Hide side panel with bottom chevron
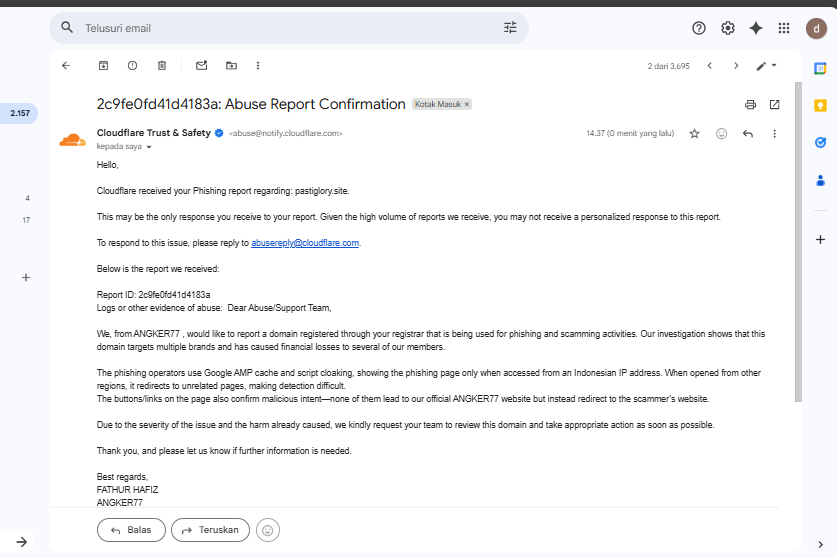The image size is (837, 558). (x=820, y=545)
